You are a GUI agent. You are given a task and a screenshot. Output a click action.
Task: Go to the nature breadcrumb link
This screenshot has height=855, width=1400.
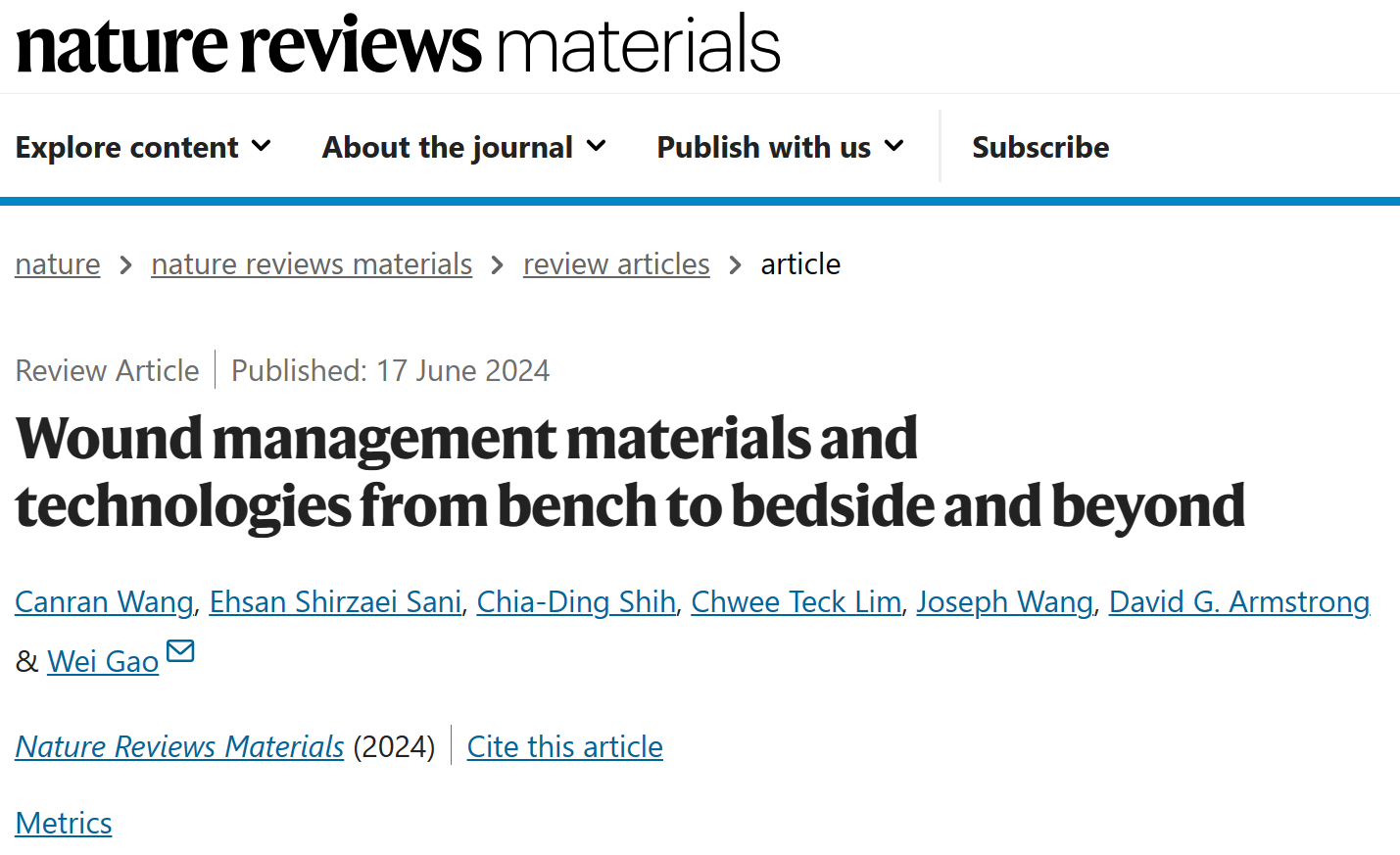pyautogui.click(x=58, y=264)
